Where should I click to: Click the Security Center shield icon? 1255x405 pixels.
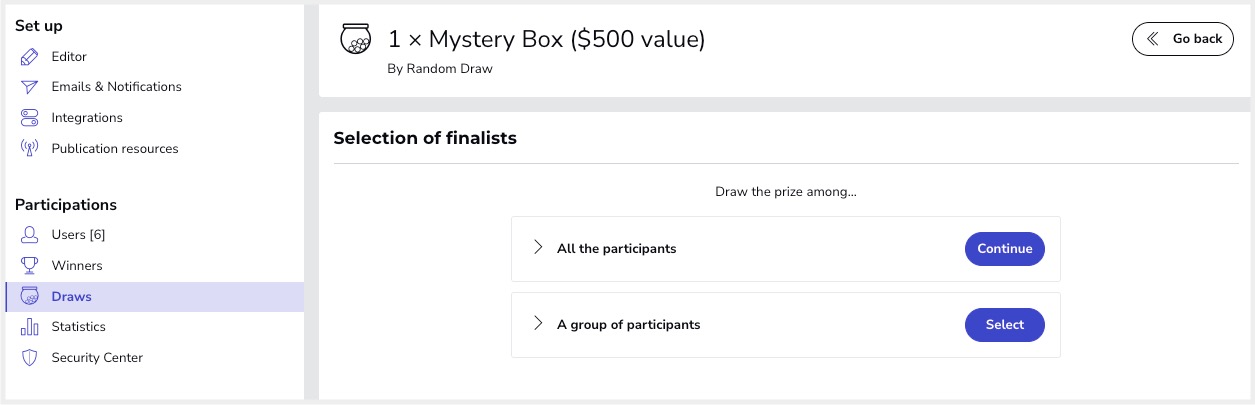[x=30, y=357]
